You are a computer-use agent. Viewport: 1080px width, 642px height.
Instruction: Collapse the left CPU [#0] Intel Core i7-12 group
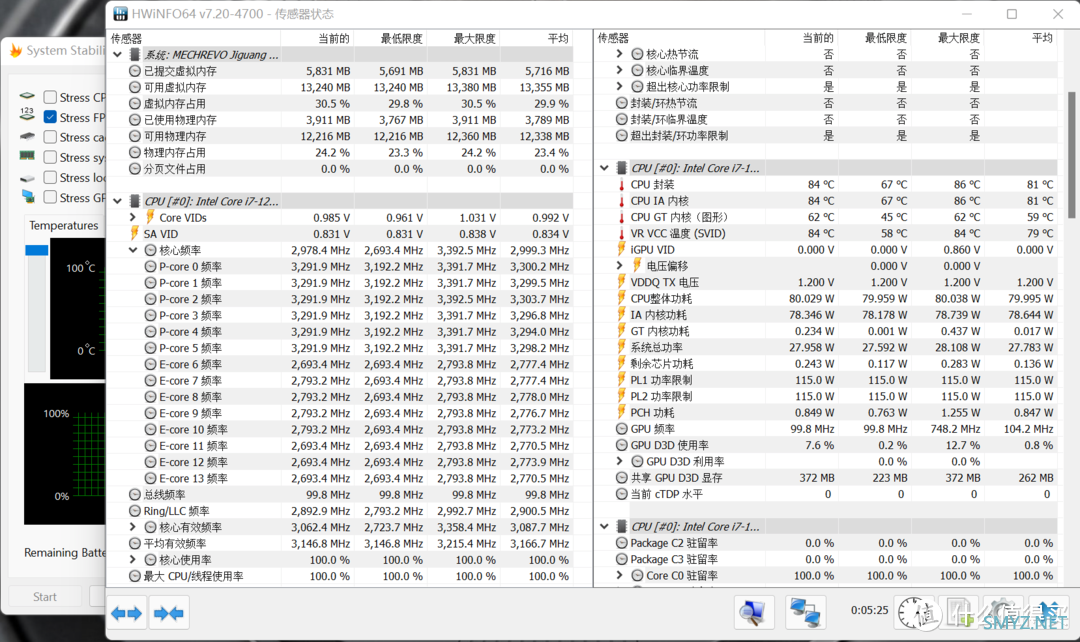tap(118, 201)
